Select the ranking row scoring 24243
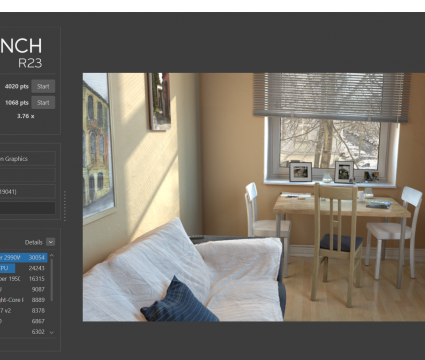This screenshot has width=425, height=360. [23, 268]
